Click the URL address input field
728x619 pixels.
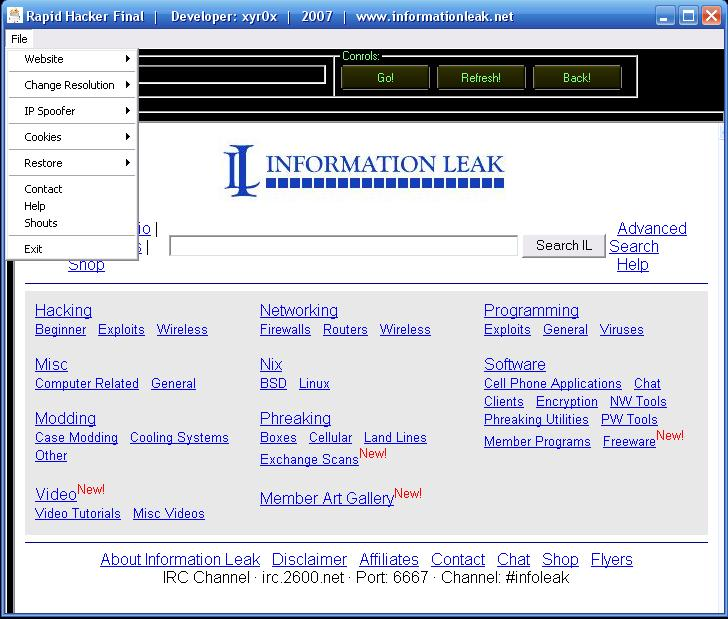point(231,74)
